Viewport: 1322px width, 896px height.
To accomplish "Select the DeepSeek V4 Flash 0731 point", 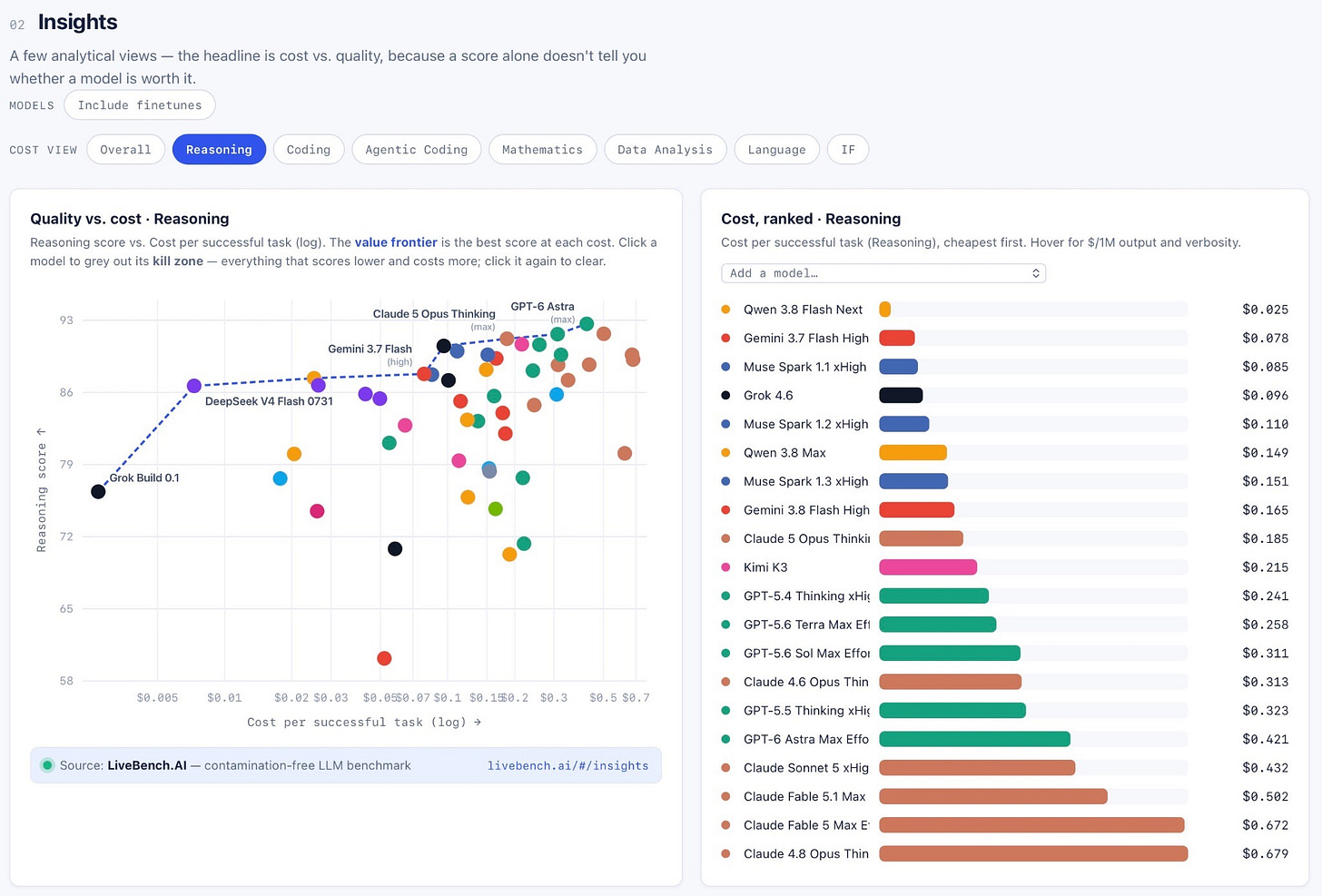I will [x=193, y=386].
